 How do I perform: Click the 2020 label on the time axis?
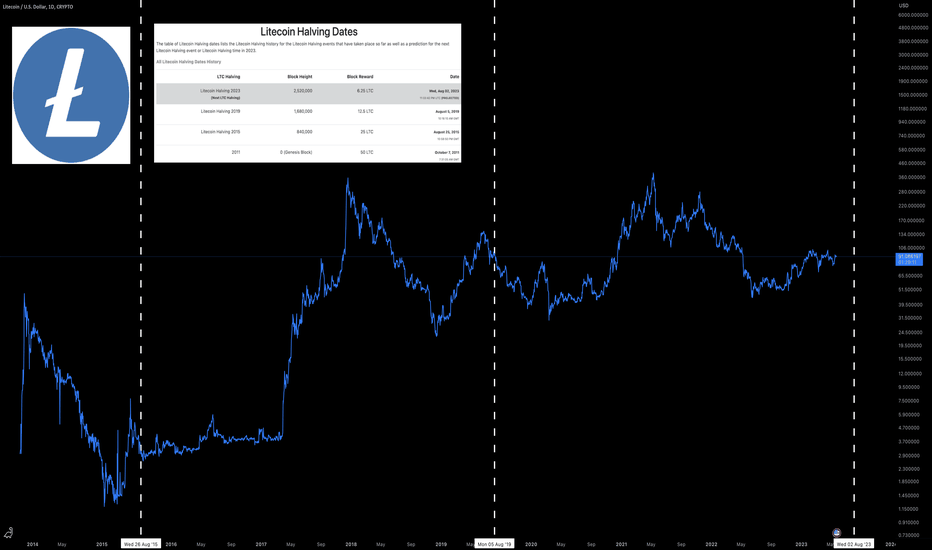tap(531, 544)
